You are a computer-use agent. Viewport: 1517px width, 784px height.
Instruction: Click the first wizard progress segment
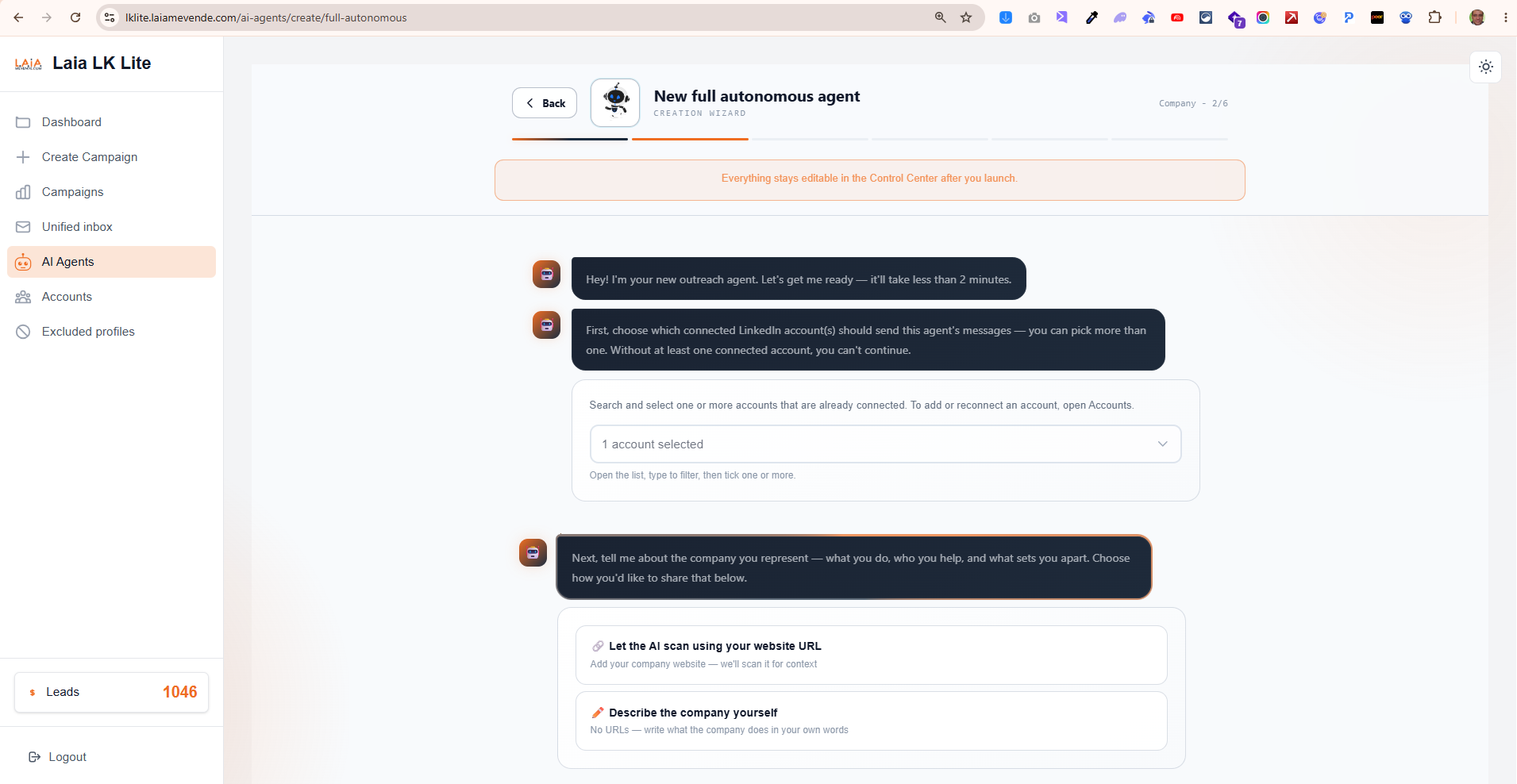pos(570,139)
